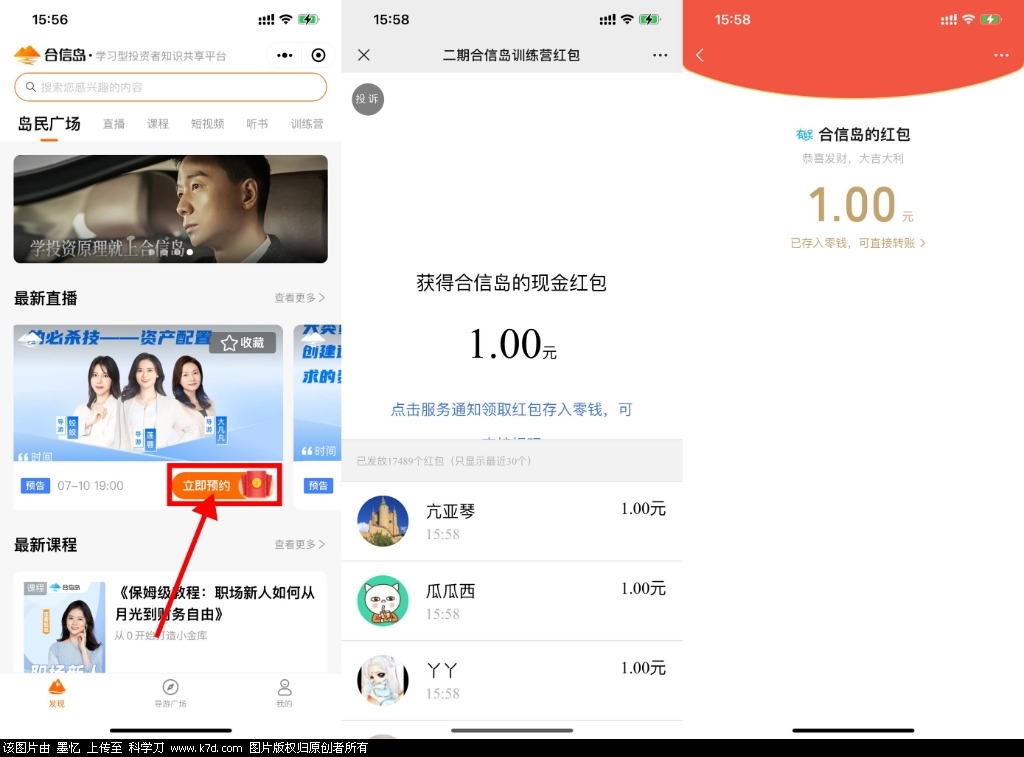Select the 岛民广场 tab

[x=49, y=123]
